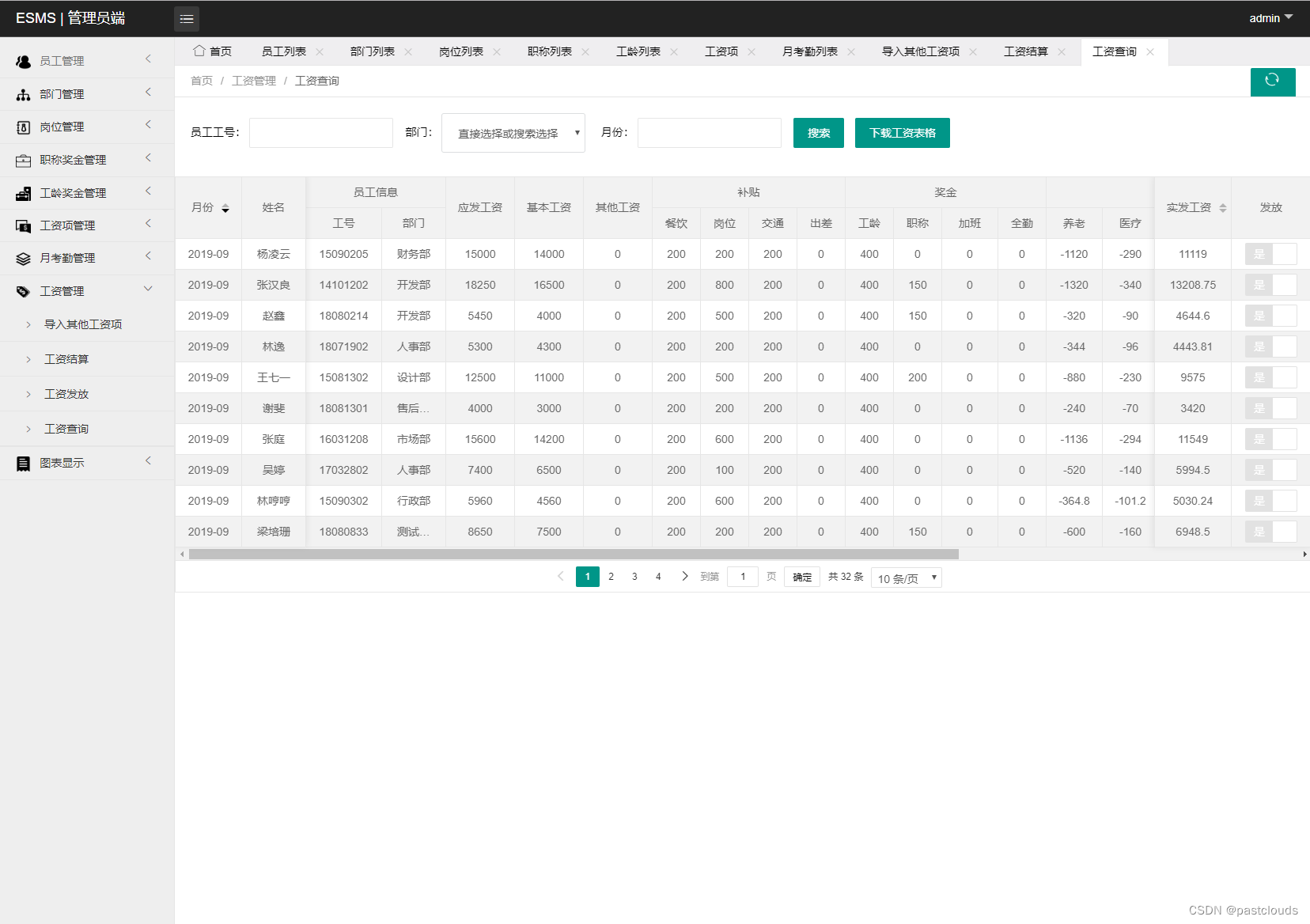Open the 10条/页 page size dropdown
Viewport: 1310px width, 924px height.
(x=905, y=577)
